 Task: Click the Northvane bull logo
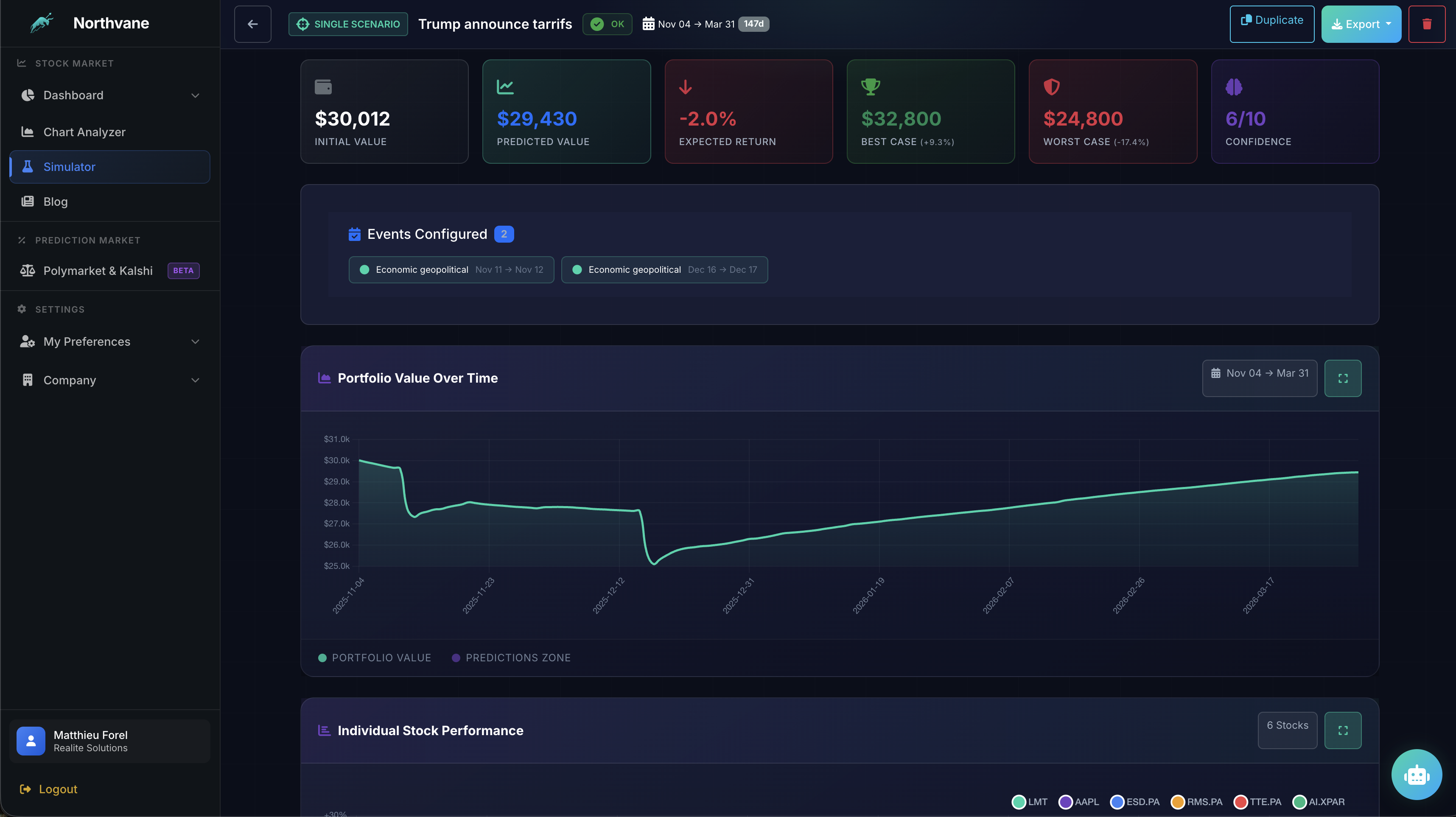click(x=42, y=23)
